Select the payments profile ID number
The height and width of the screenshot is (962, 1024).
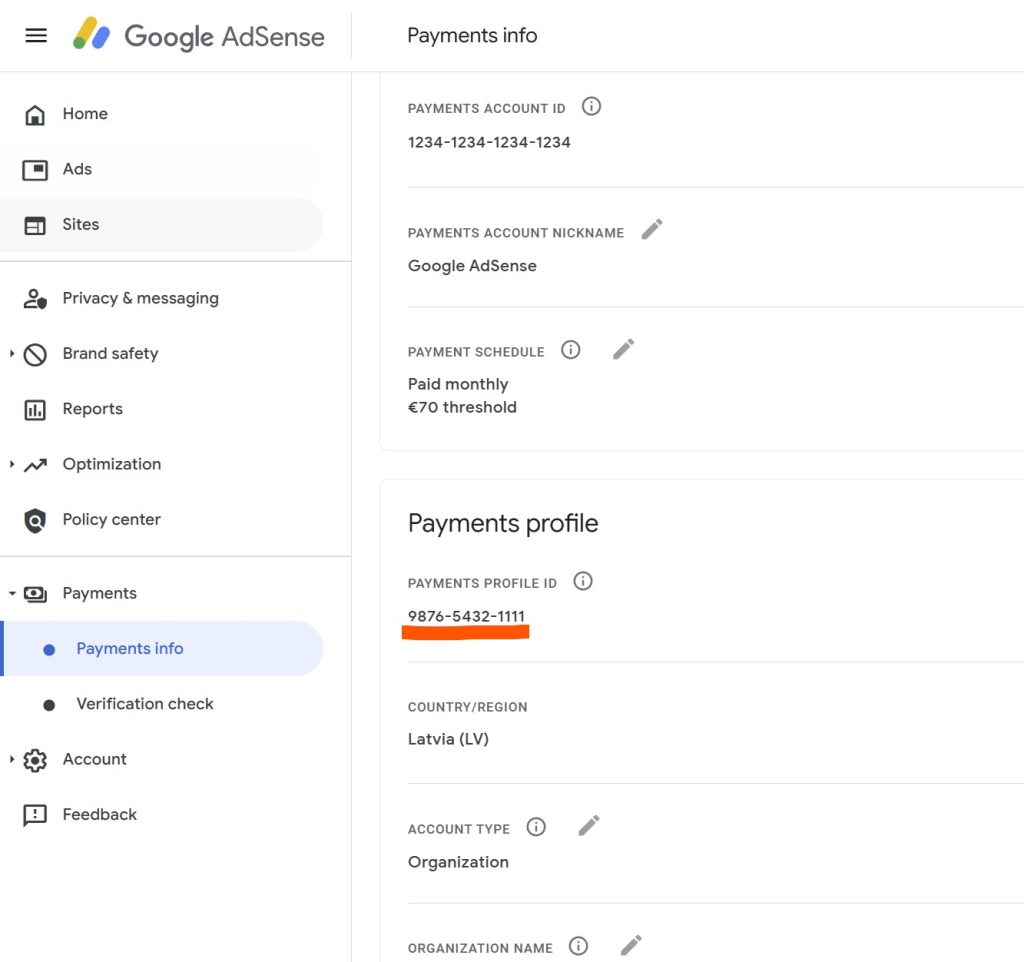click(466, 616)
